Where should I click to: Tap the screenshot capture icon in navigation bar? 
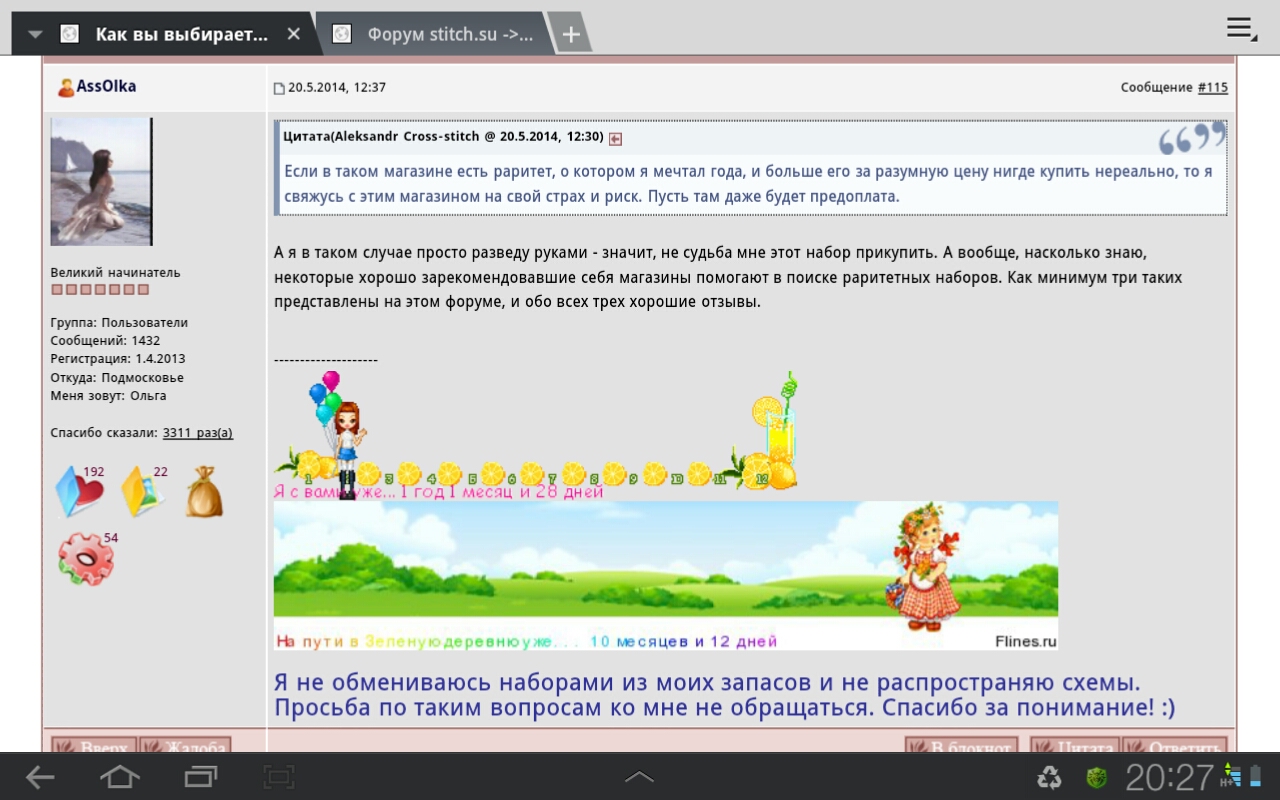[279, 777]
